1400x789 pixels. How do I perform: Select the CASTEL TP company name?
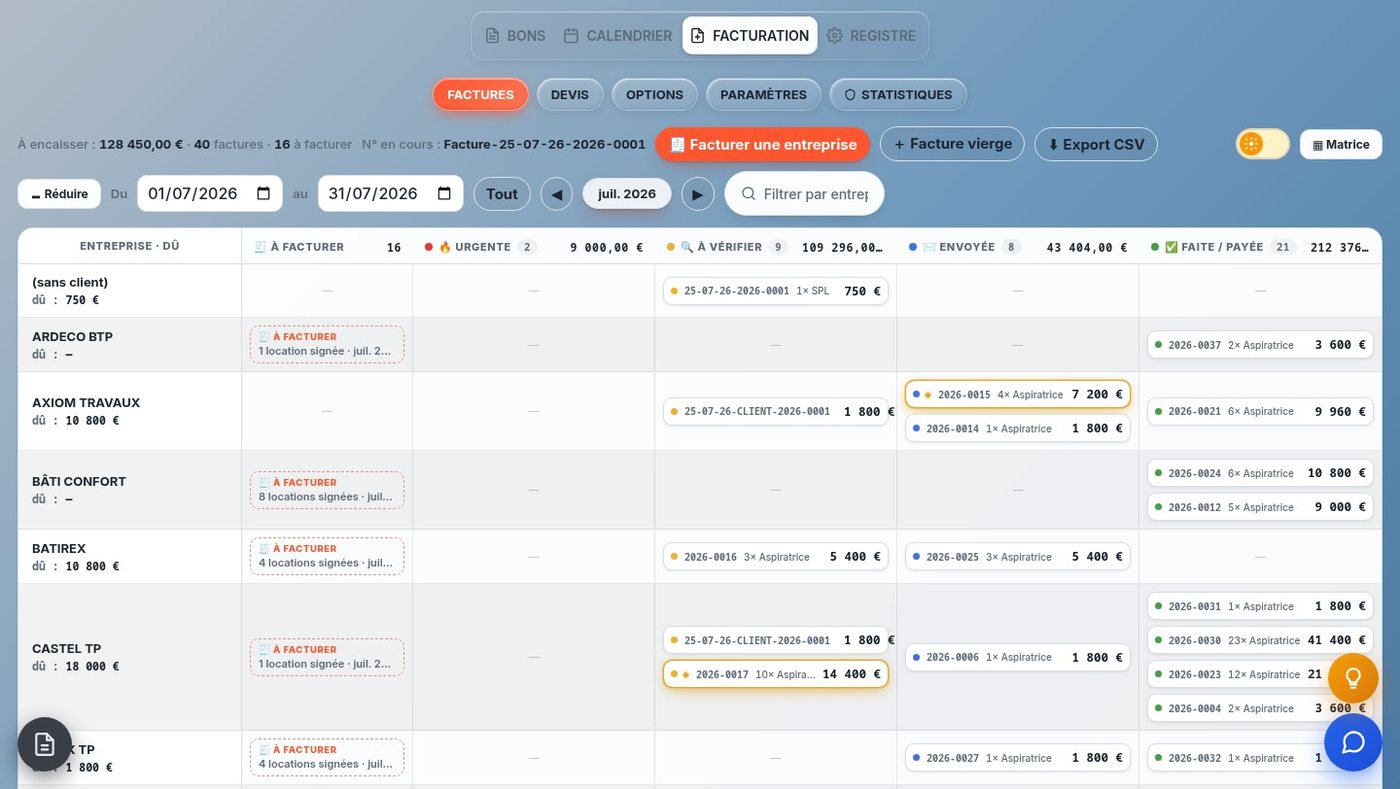[x=66, y=649]
